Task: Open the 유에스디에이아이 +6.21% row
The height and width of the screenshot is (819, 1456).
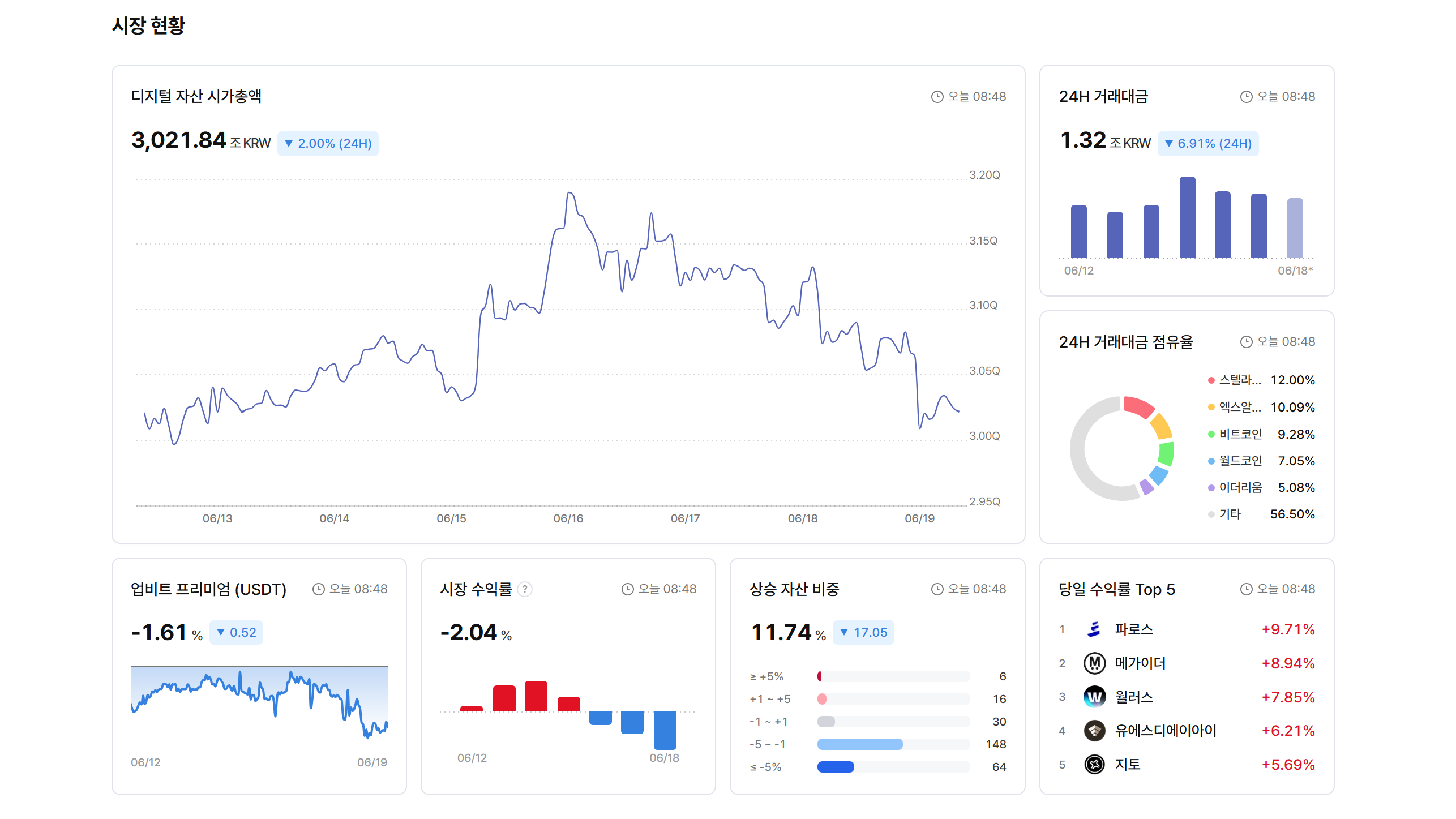Action: (1187, 731)
